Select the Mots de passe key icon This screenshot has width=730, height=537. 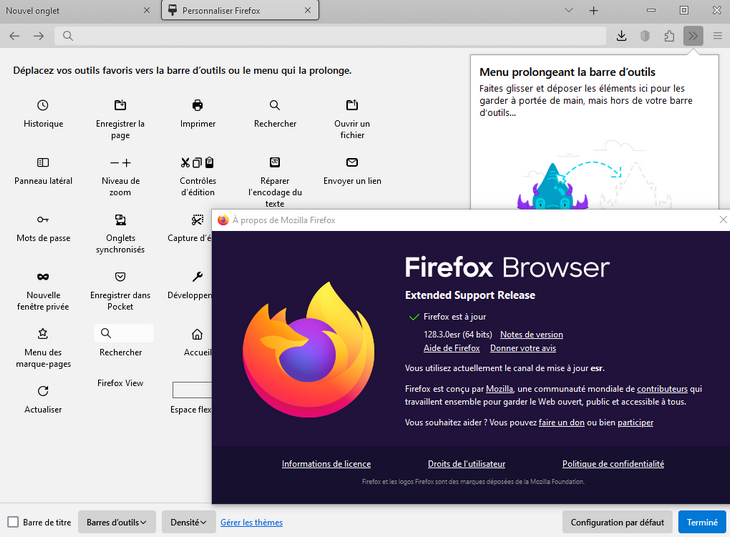coord(43,219)
